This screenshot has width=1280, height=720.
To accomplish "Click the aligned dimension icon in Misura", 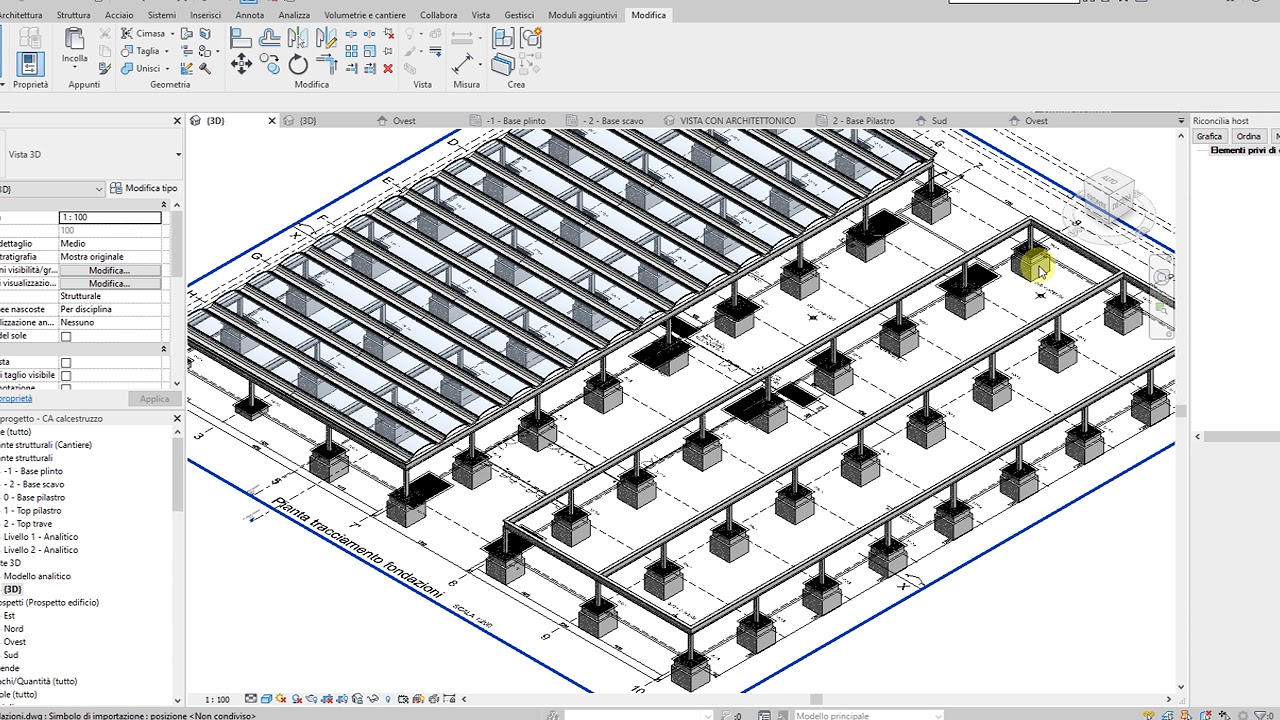I will (462, 64).
